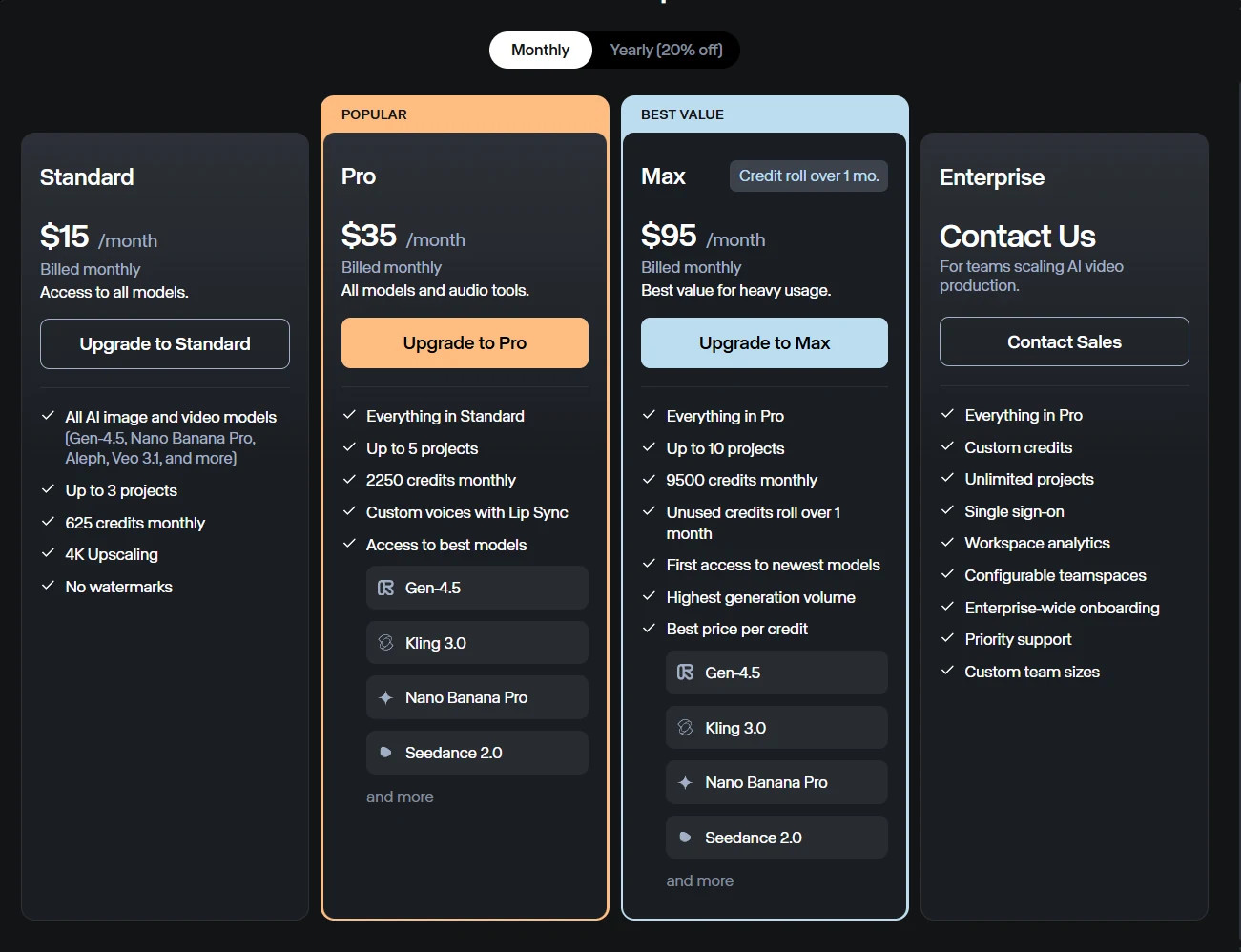
Task: Click the Gen-4.5 icon in Pro plan
Action: coord(385,588)
